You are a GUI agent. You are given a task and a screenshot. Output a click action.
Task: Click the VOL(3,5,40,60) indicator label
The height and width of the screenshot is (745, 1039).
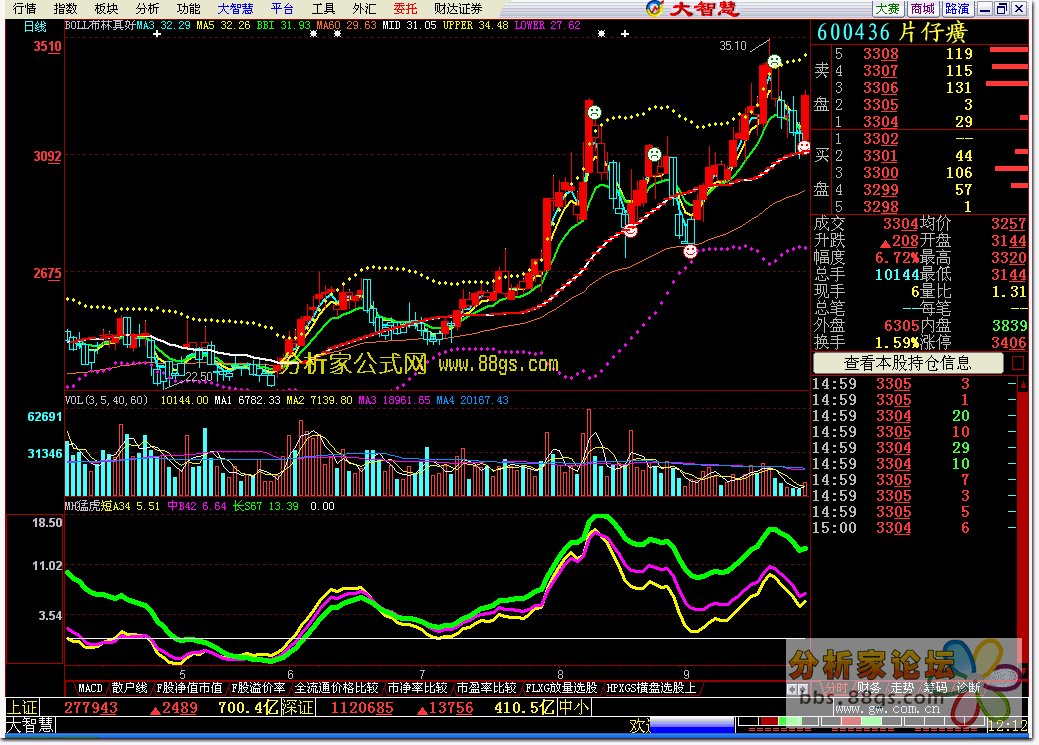pyautogui.click(x=106, y=400)
